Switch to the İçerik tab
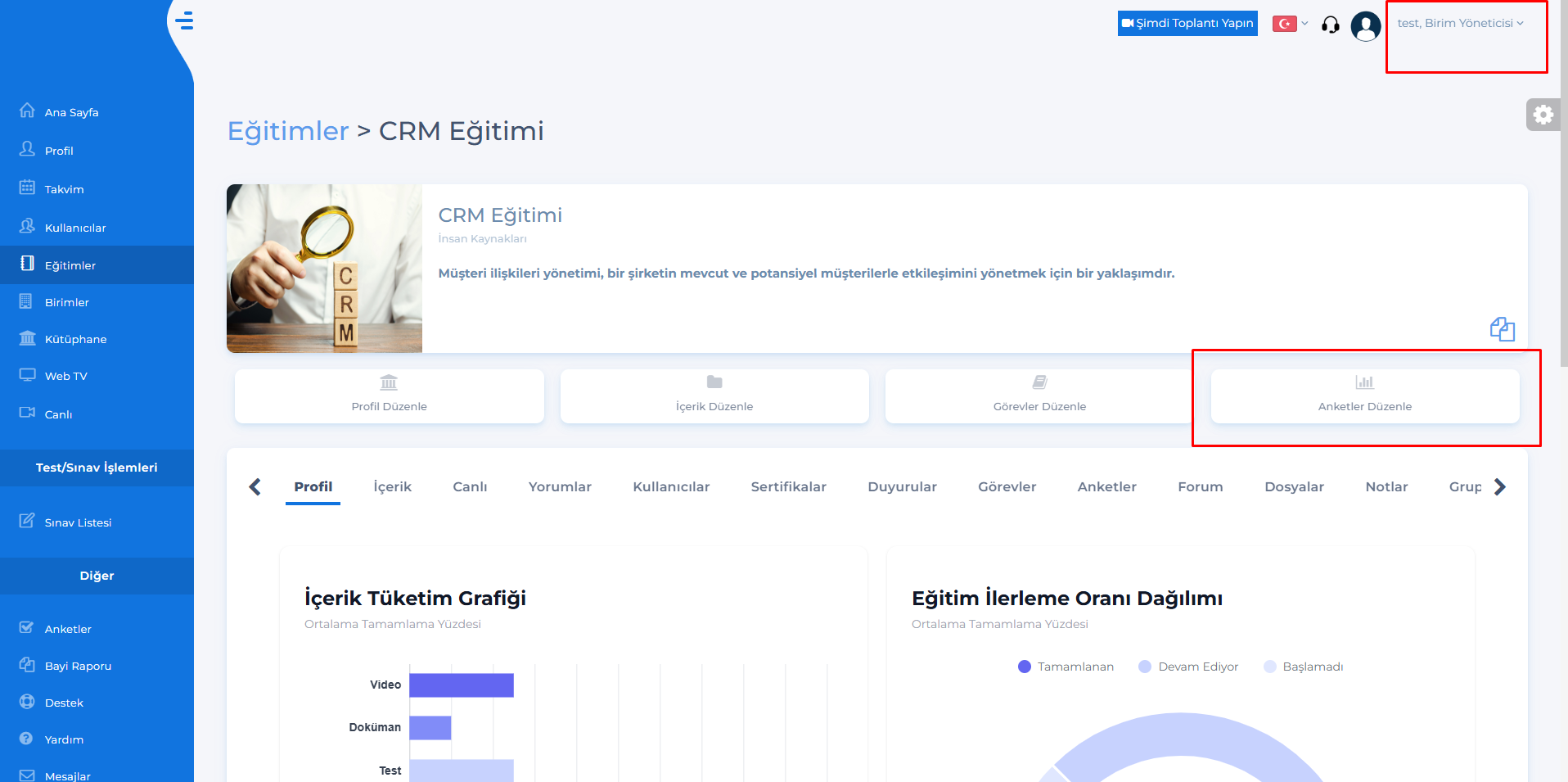The width and height of the screenshot is (1568, 782). 392,486
